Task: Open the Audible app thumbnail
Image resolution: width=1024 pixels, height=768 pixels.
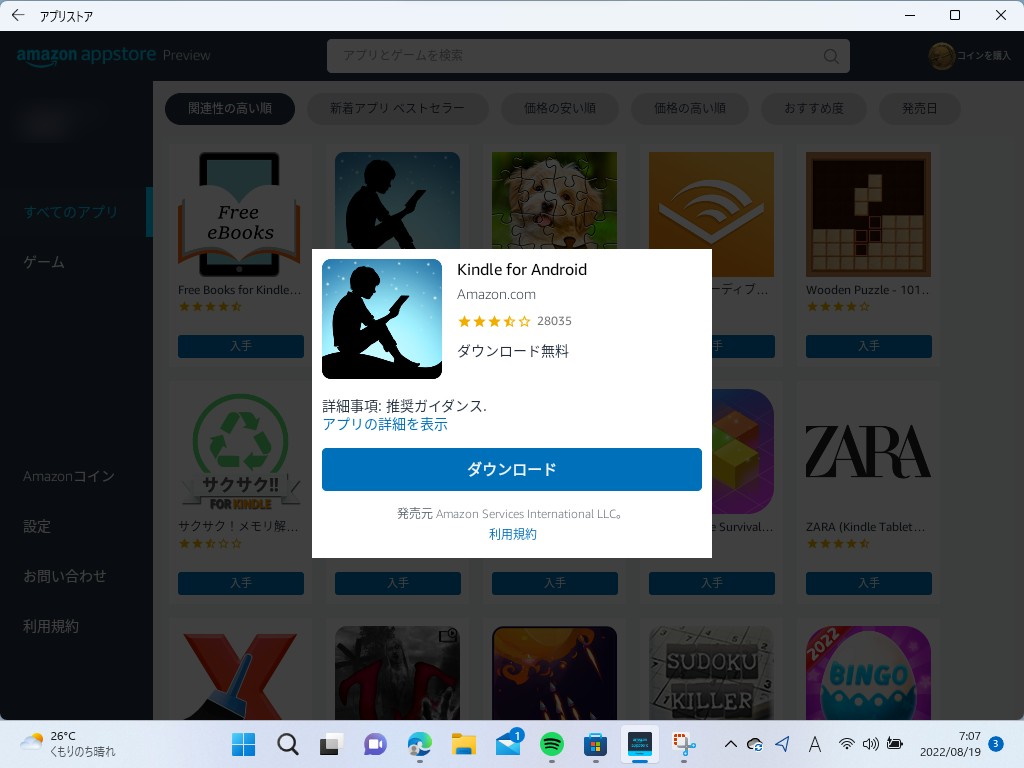Action: [711, 213]
